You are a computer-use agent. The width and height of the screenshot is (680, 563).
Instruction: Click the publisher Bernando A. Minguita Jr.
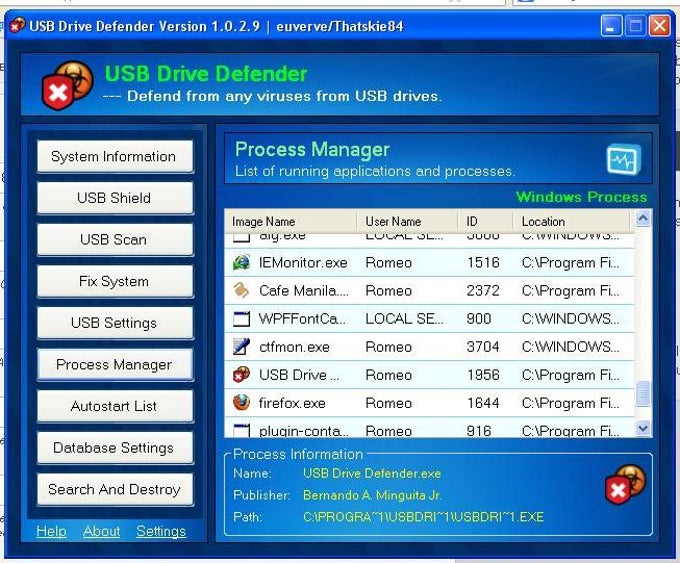372,495
